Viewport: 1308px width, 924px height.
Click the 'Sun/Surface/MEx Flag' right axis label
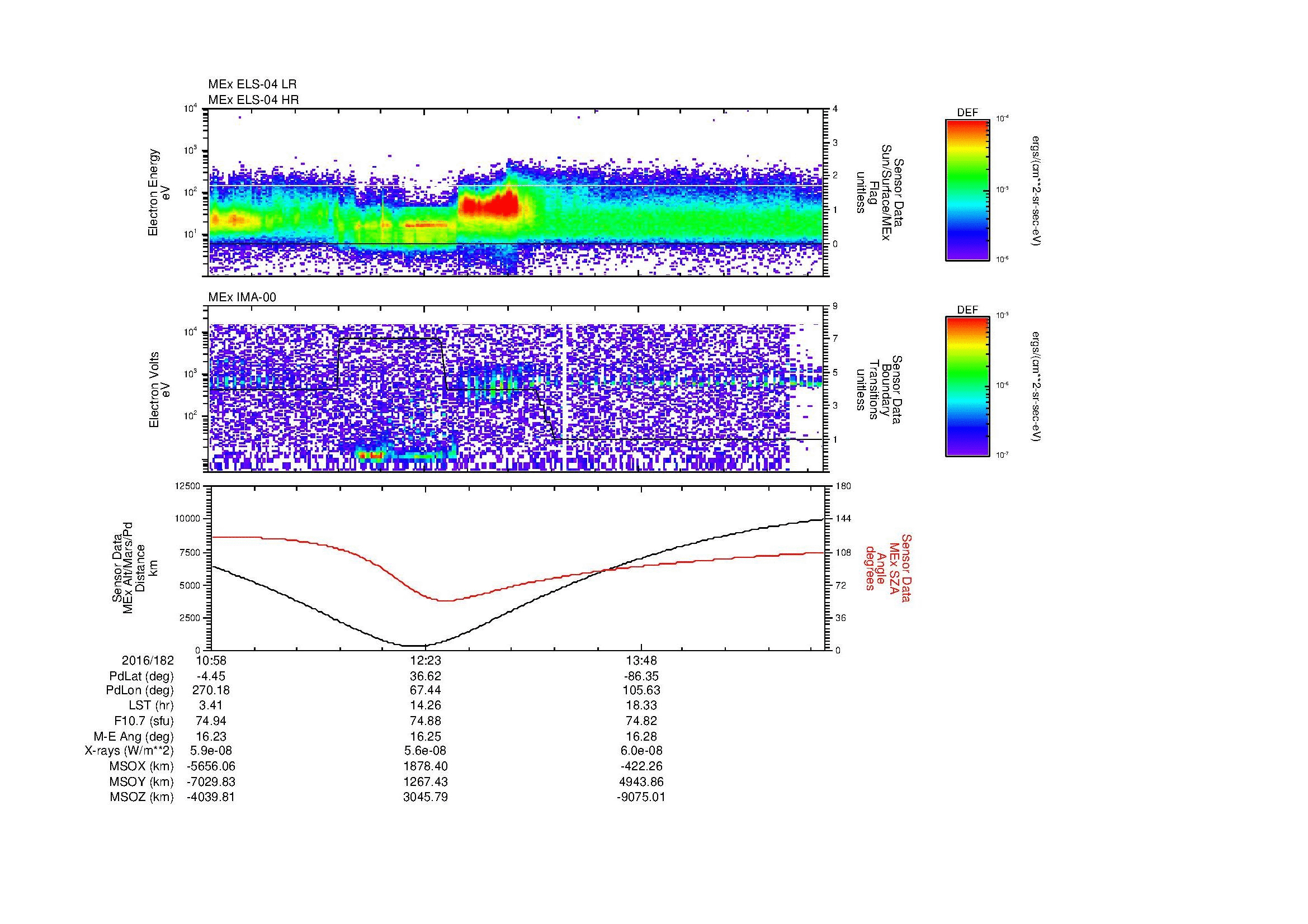tap(879, 192)
